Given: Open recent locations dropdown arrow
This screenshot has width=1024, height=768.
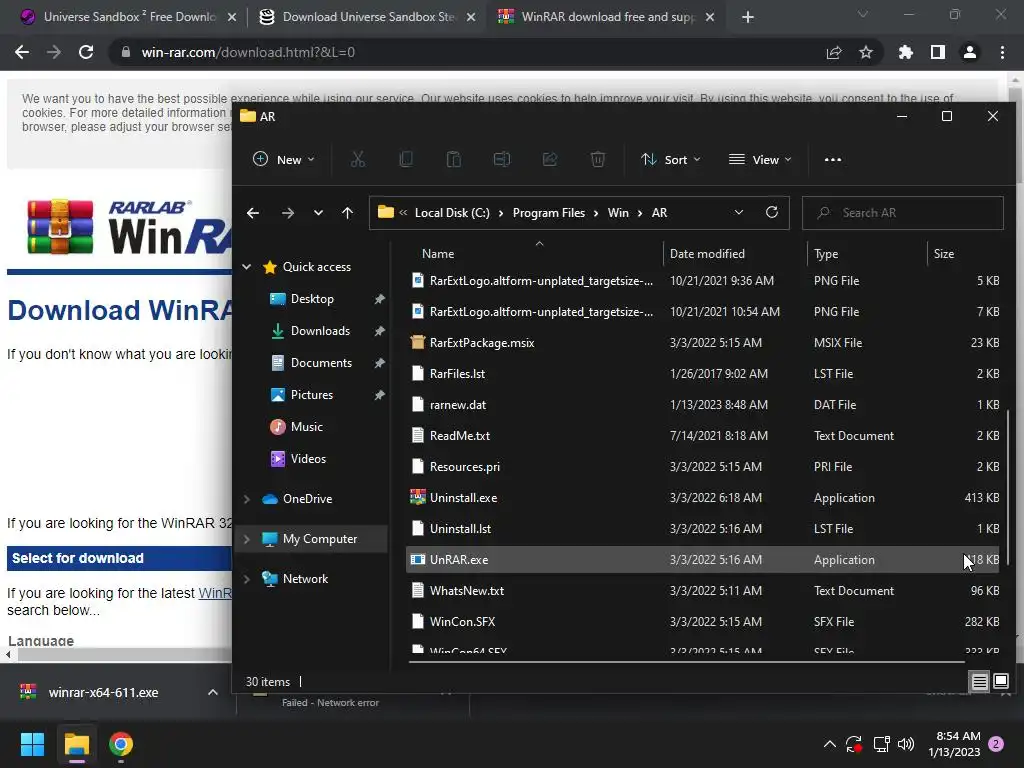Looking at the screenshot, I should 318,213.
